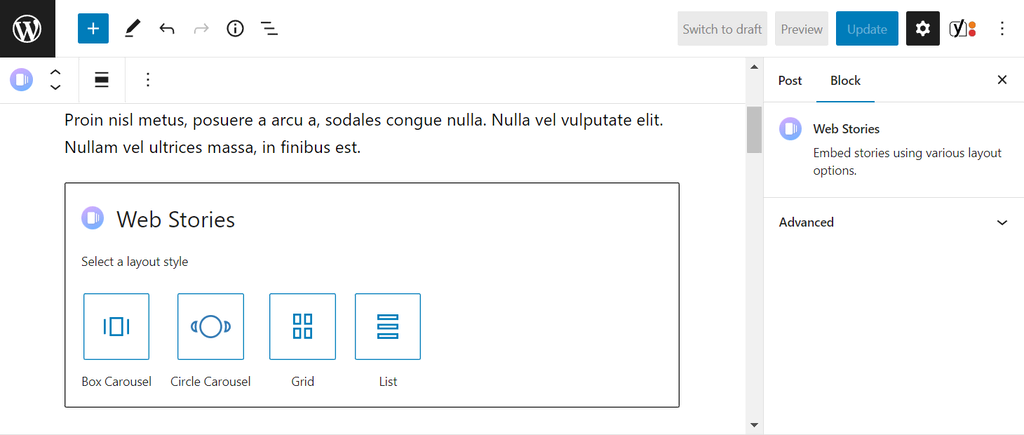This screenshot has width=1024, height=435.
Task: Open the block inserter plus button
Action: point(93,29)
